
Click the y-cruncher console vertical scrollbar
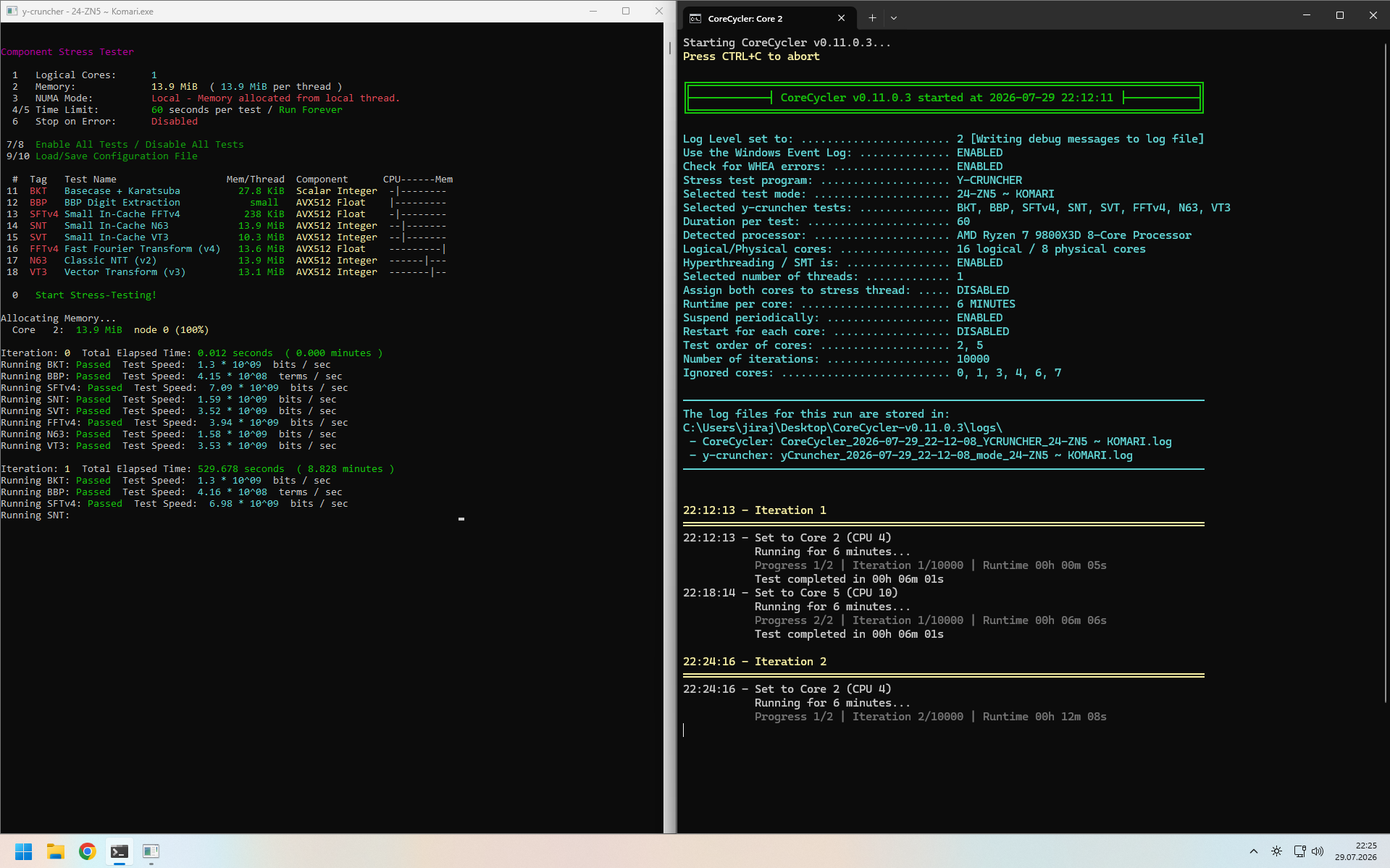(x=670, y=427)
